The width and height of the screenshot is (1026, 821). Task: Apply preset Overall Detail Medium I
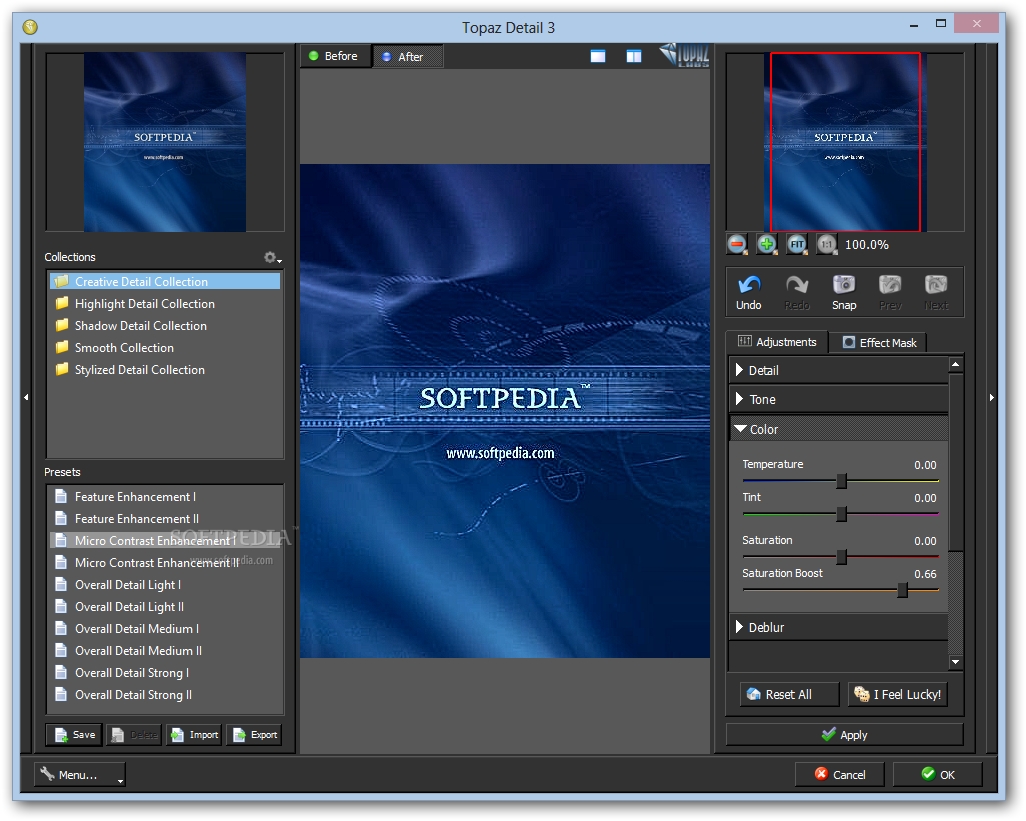pos(165,629)
